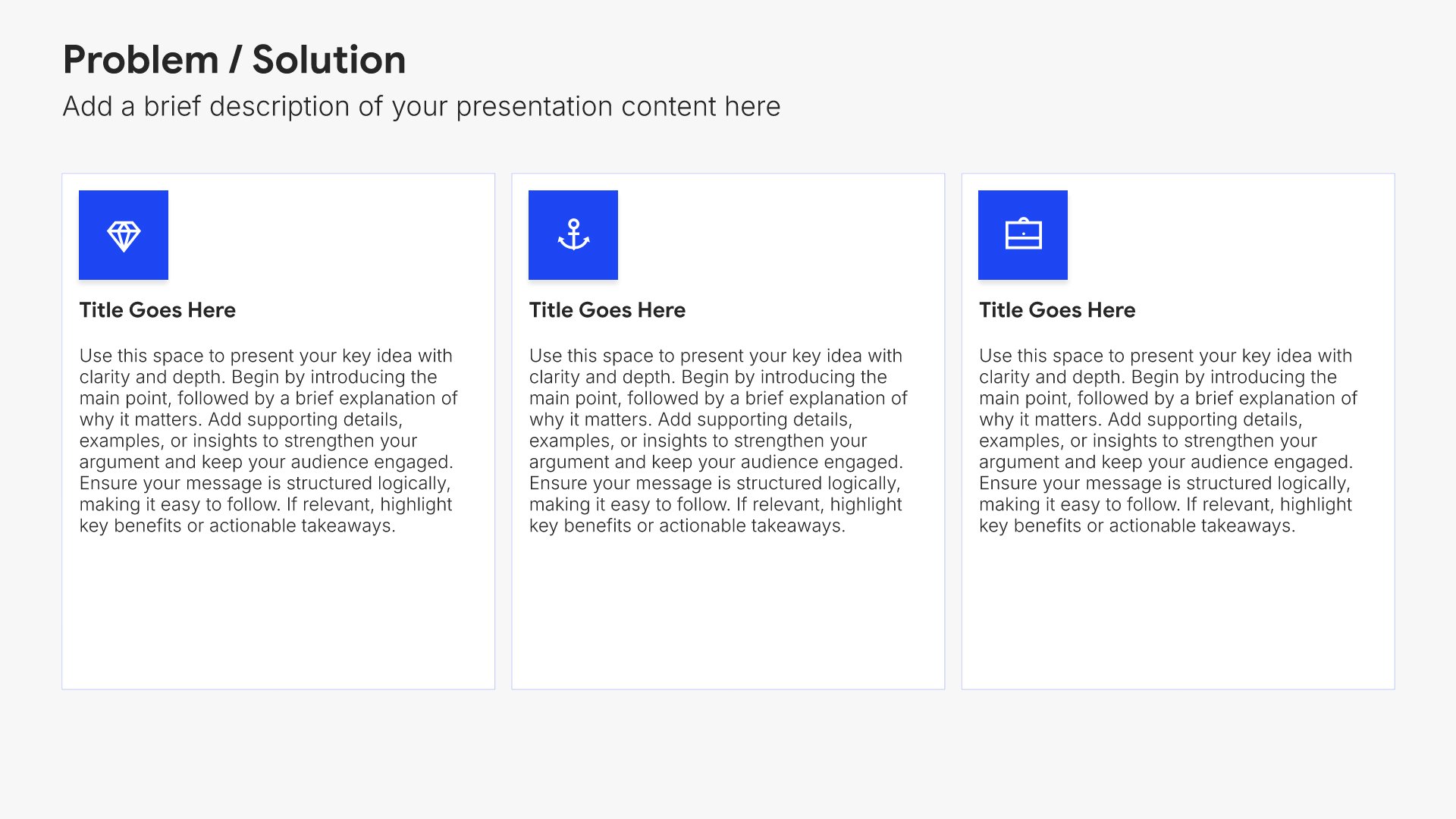This screenshot has height=819, width=1456.
Task: Click the word Problem in the heading
Action: click(141, 60)
